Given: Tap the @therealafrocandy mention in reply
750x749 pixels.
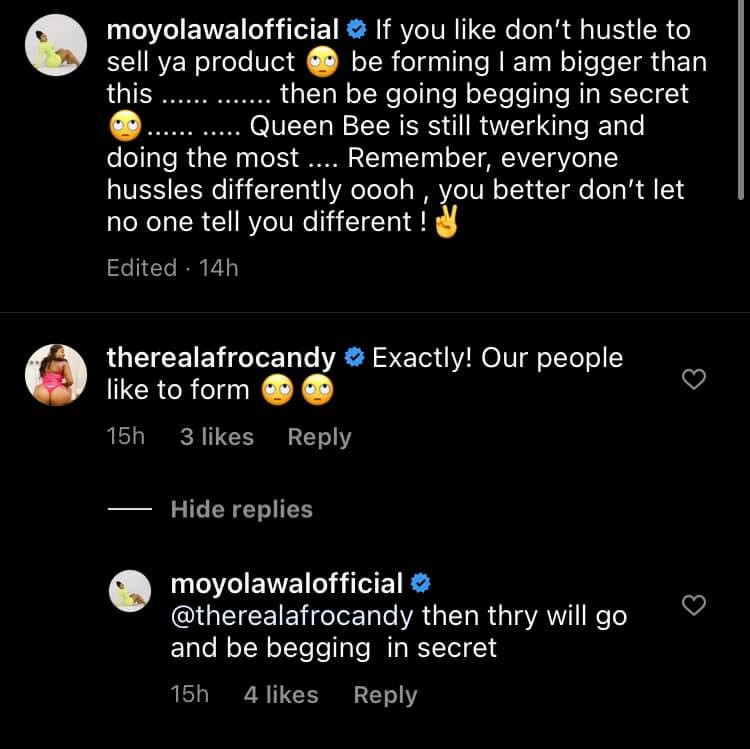Looking at the screenshot, I should click(293, 615).
